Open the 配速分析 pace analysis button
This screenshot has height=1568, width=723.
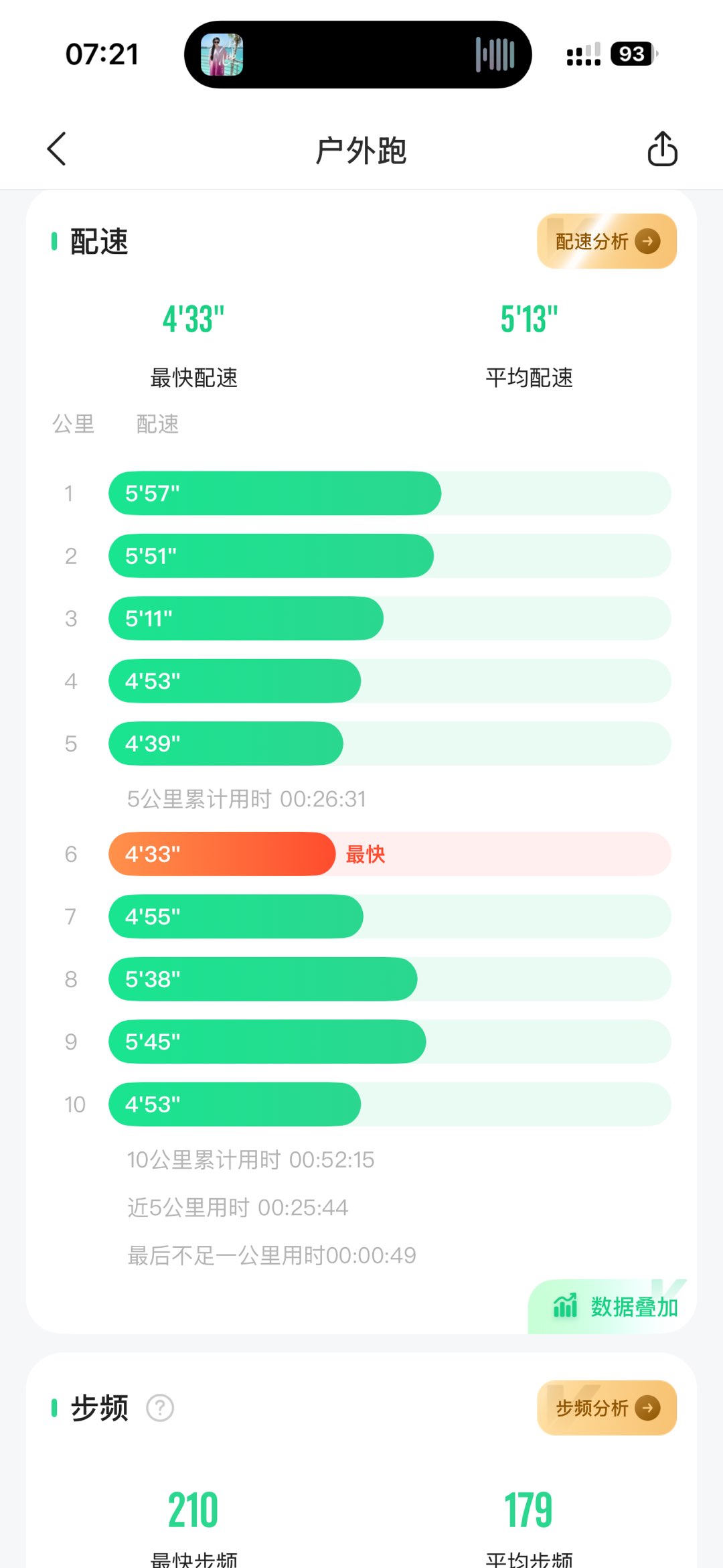pyautogui.click(x=606, y=241)
